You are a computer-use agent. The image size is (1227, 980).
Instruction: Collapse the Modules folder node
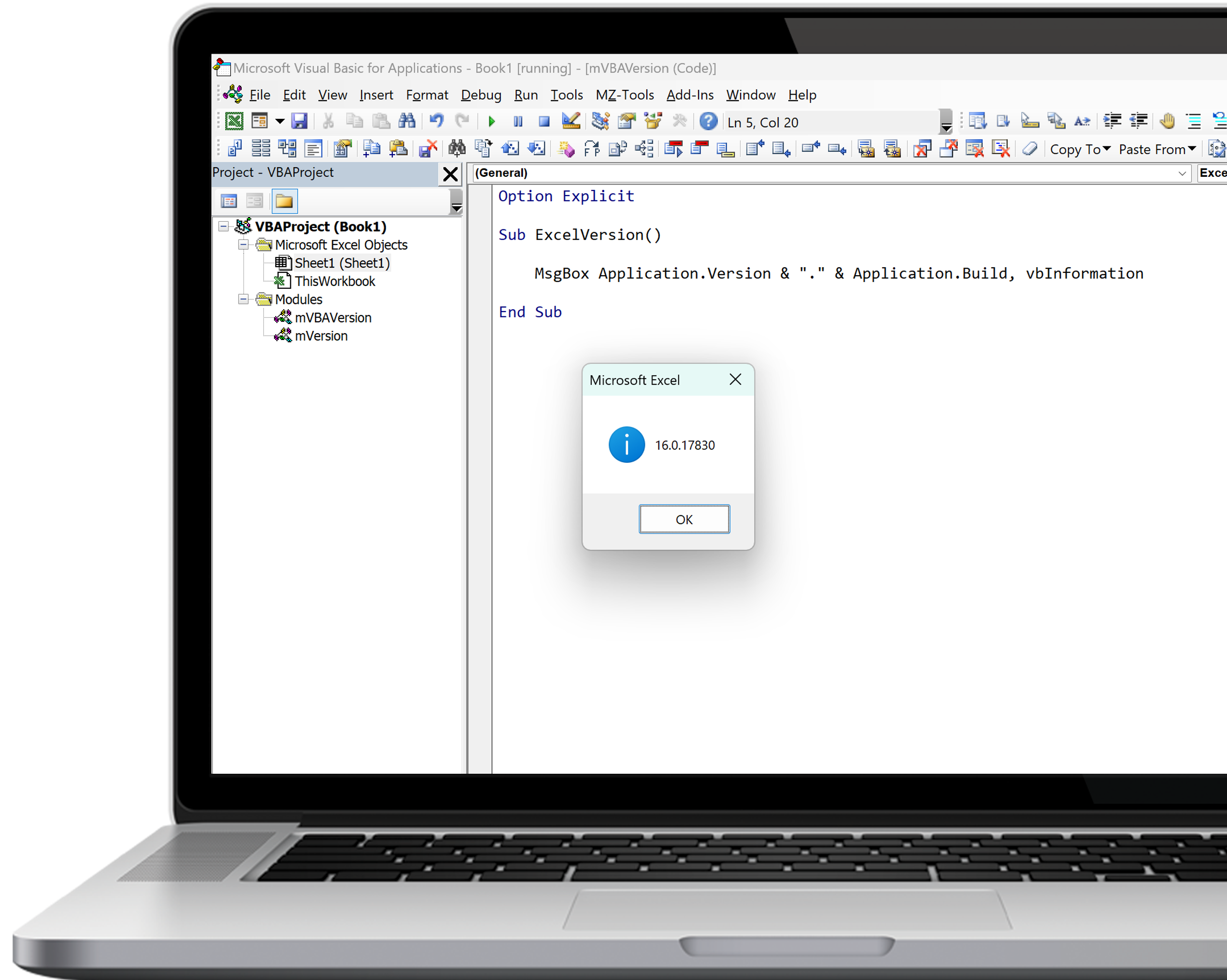[243, 299]
